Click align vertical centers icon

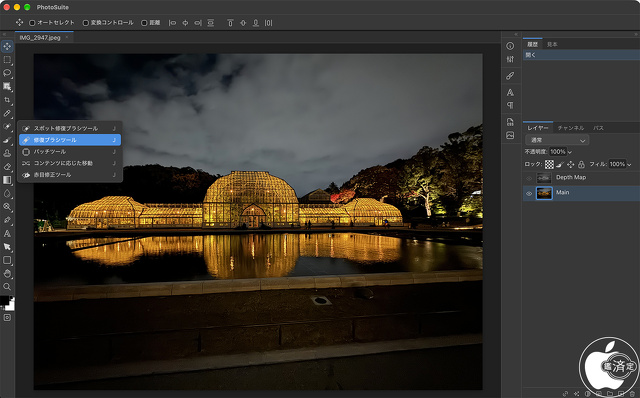pyautogui.click(x=243, y=23)
